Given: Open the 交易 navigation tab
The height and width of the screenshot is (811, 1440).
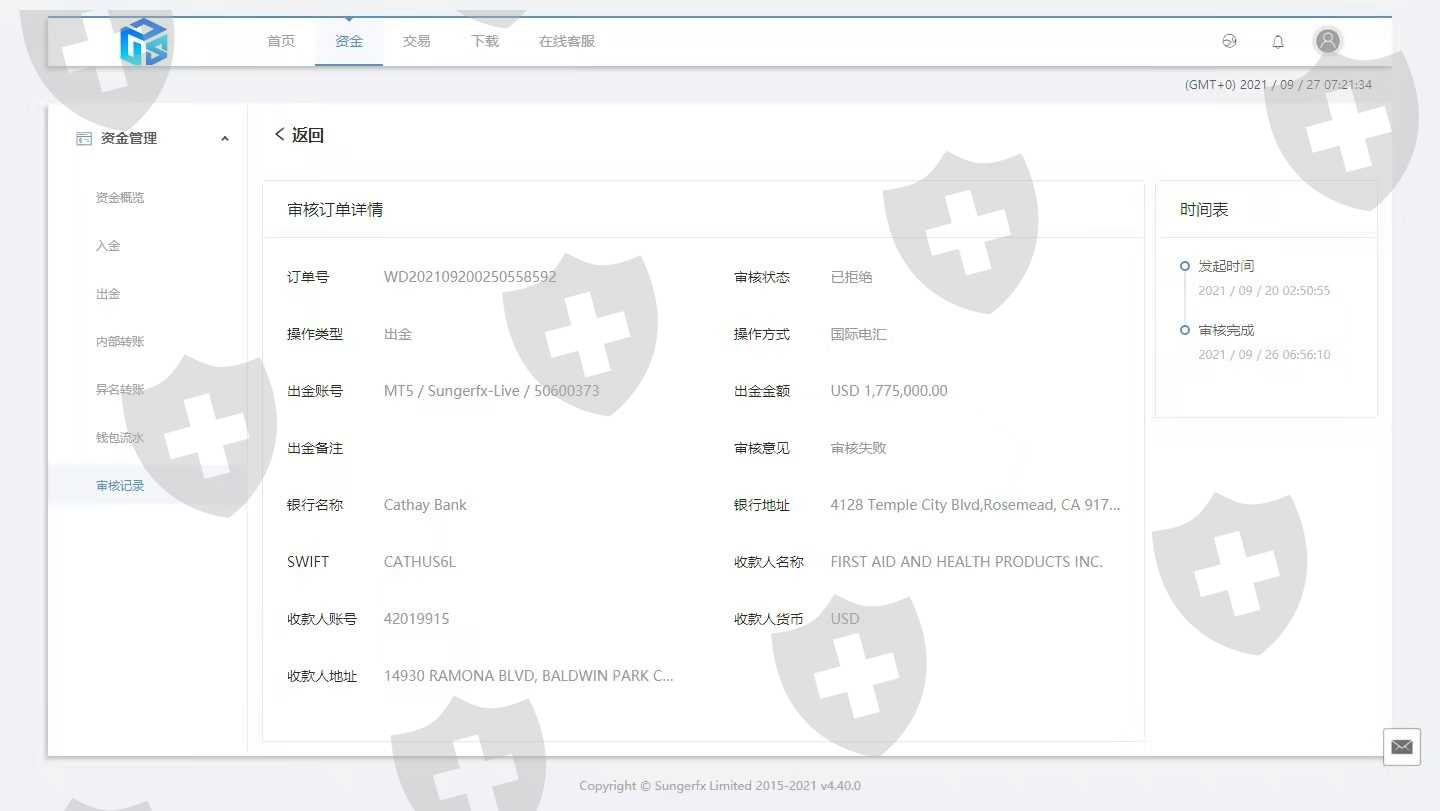Looking at the screenshot, I should pos(417,41).
